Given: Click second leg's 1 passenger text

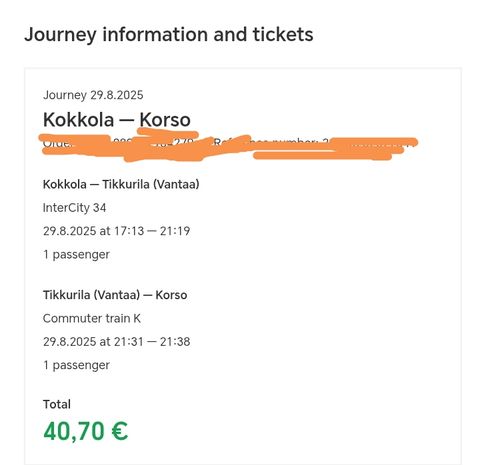Looking at the screenshot, I should click(76, 365).
